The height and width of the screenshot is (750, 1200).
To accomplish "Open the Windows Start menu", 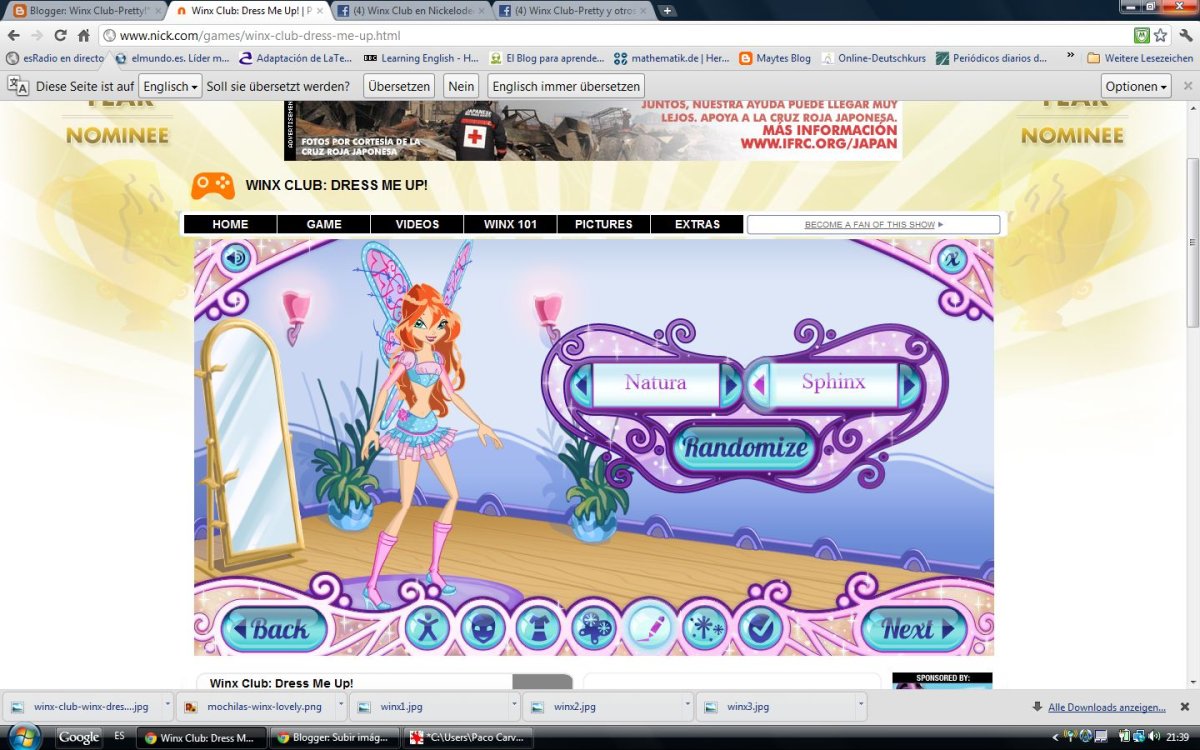I will pos(22,738).
